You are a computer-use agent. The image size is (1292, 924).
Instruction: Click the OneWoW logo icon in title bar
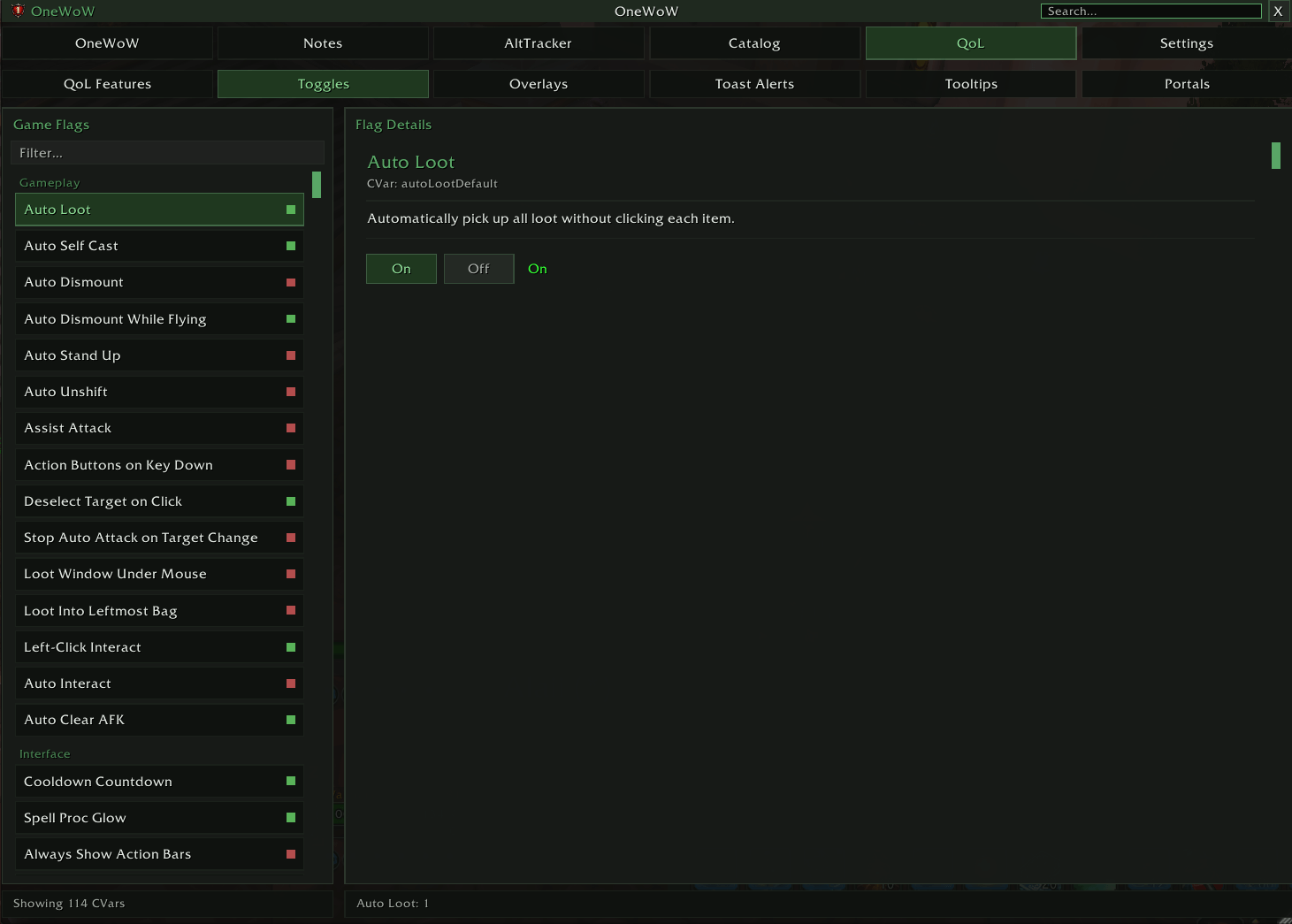(x=18, y=11)
